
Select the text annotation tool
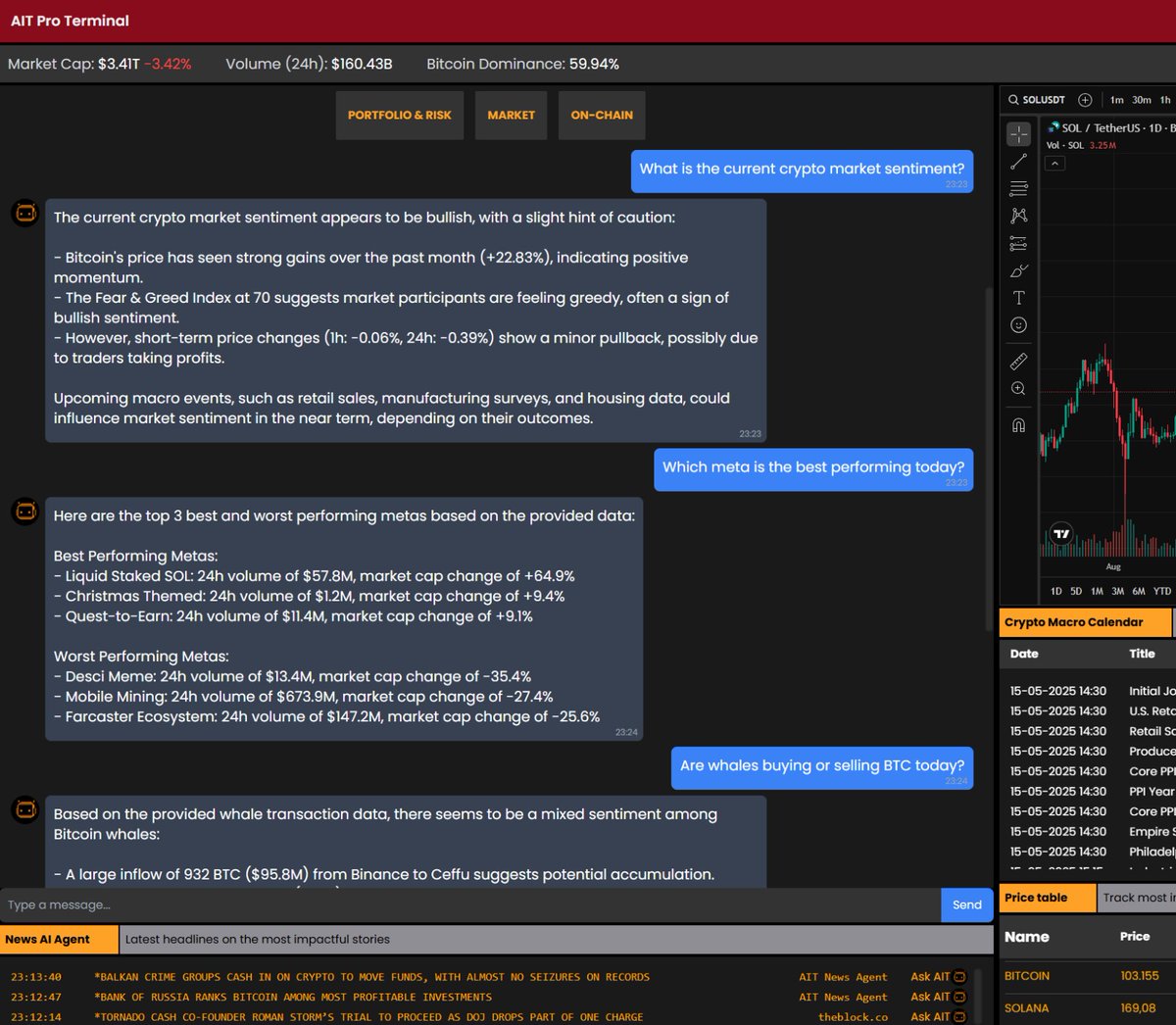1019,298
